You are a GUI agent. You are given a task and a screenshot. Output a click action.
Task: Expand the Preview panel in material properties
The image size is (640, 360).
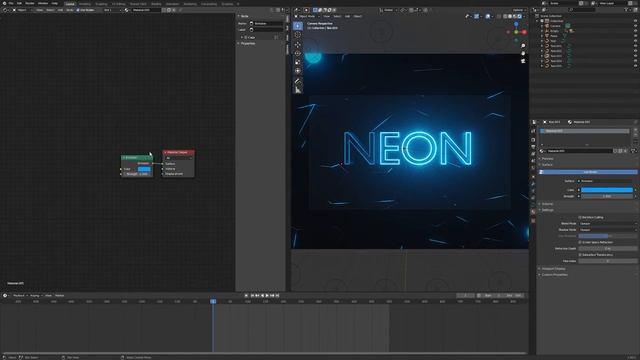click(x=547, y=158)
